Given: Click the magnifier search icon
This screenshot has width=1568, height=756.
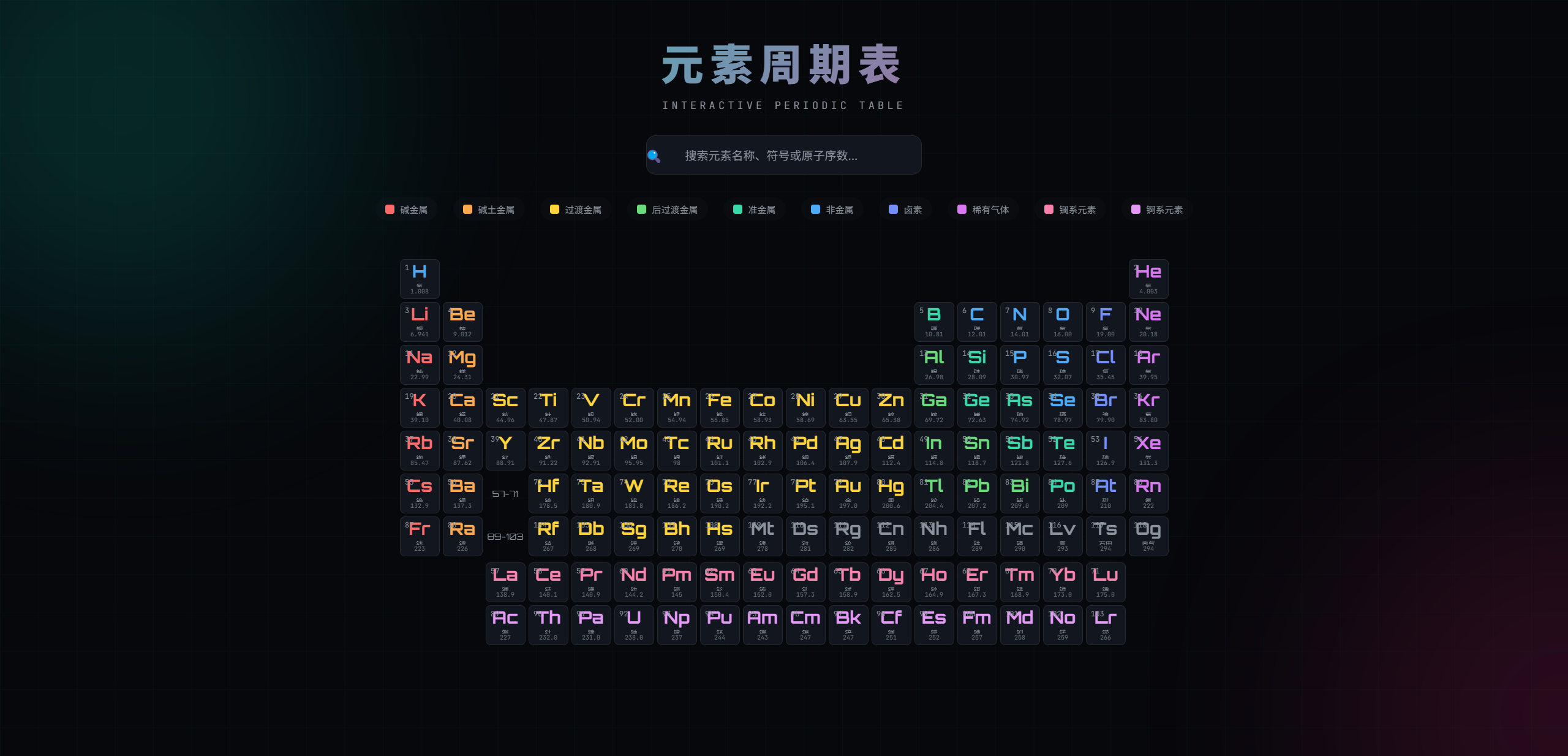Looking at the screenshot, I should [654, 156].
